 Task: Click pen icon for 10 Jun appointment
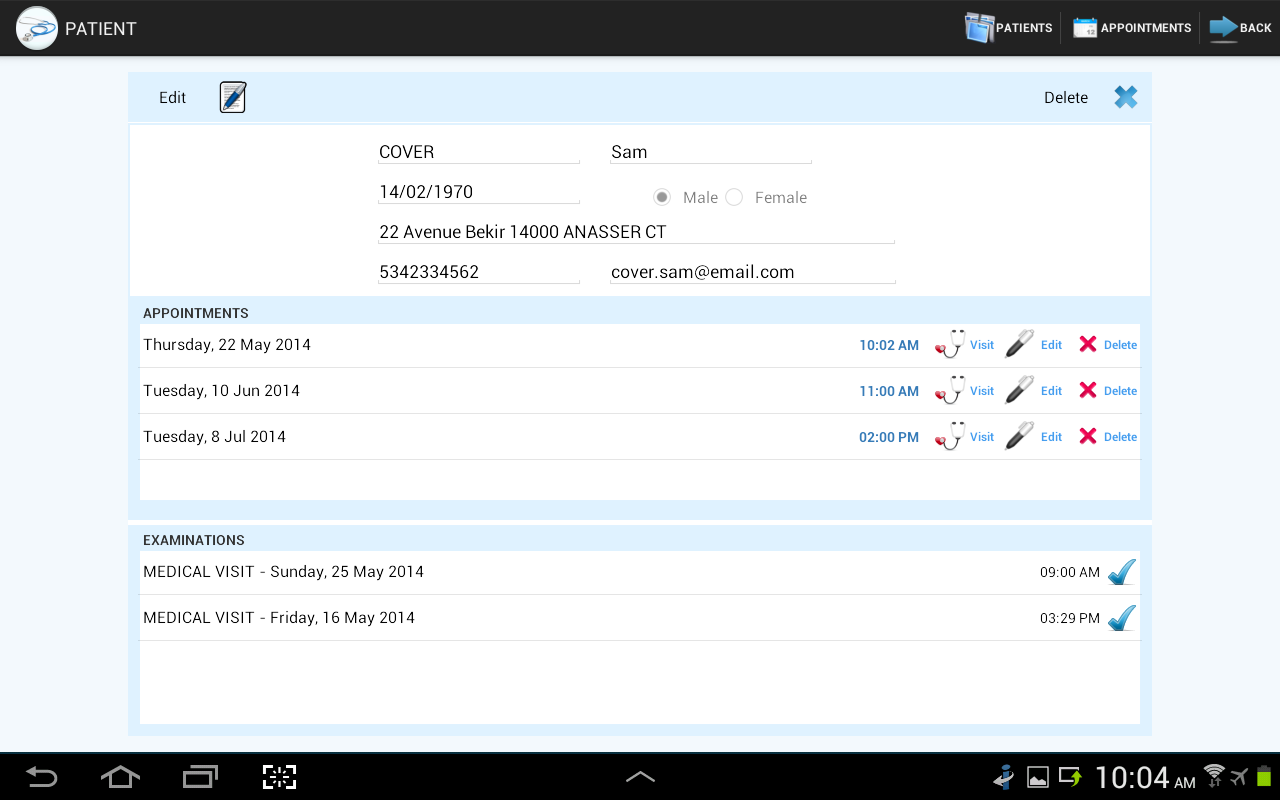pyautogui.click(x=1019, y=390)
